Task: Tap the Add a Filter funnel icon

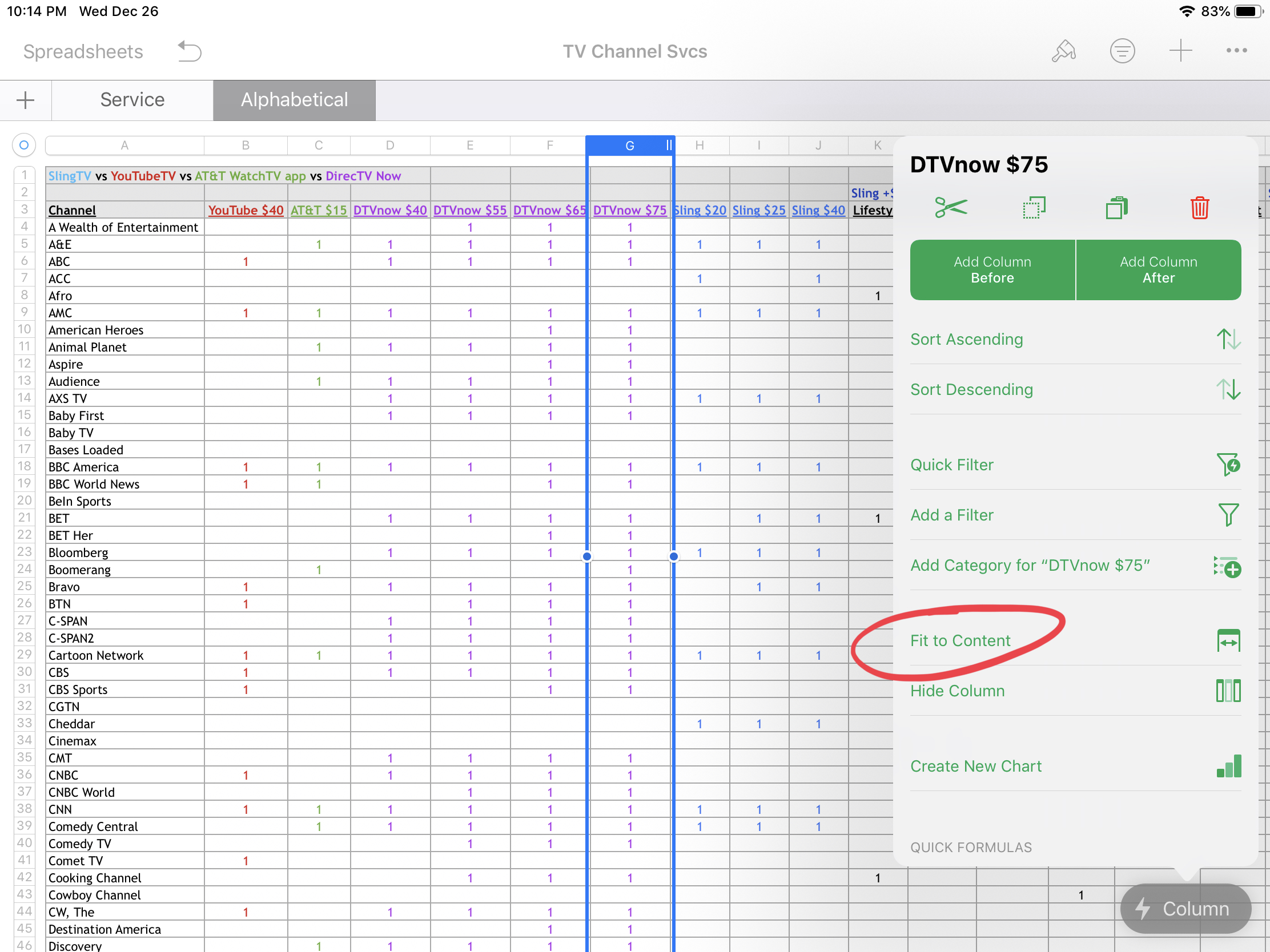Action: (x=1228, y=515)
